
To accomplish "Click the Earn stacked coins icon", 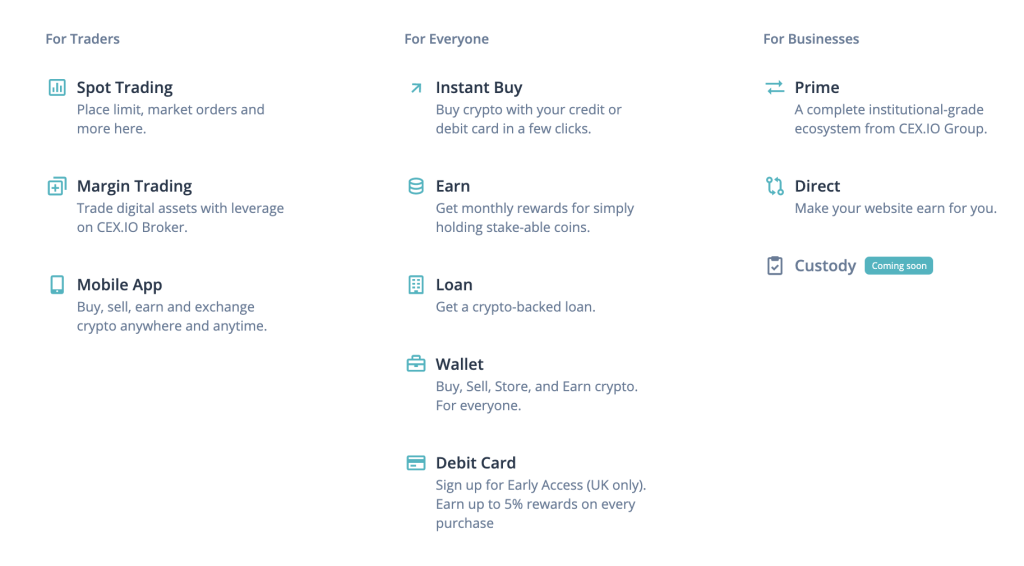I will pos(416,186).
